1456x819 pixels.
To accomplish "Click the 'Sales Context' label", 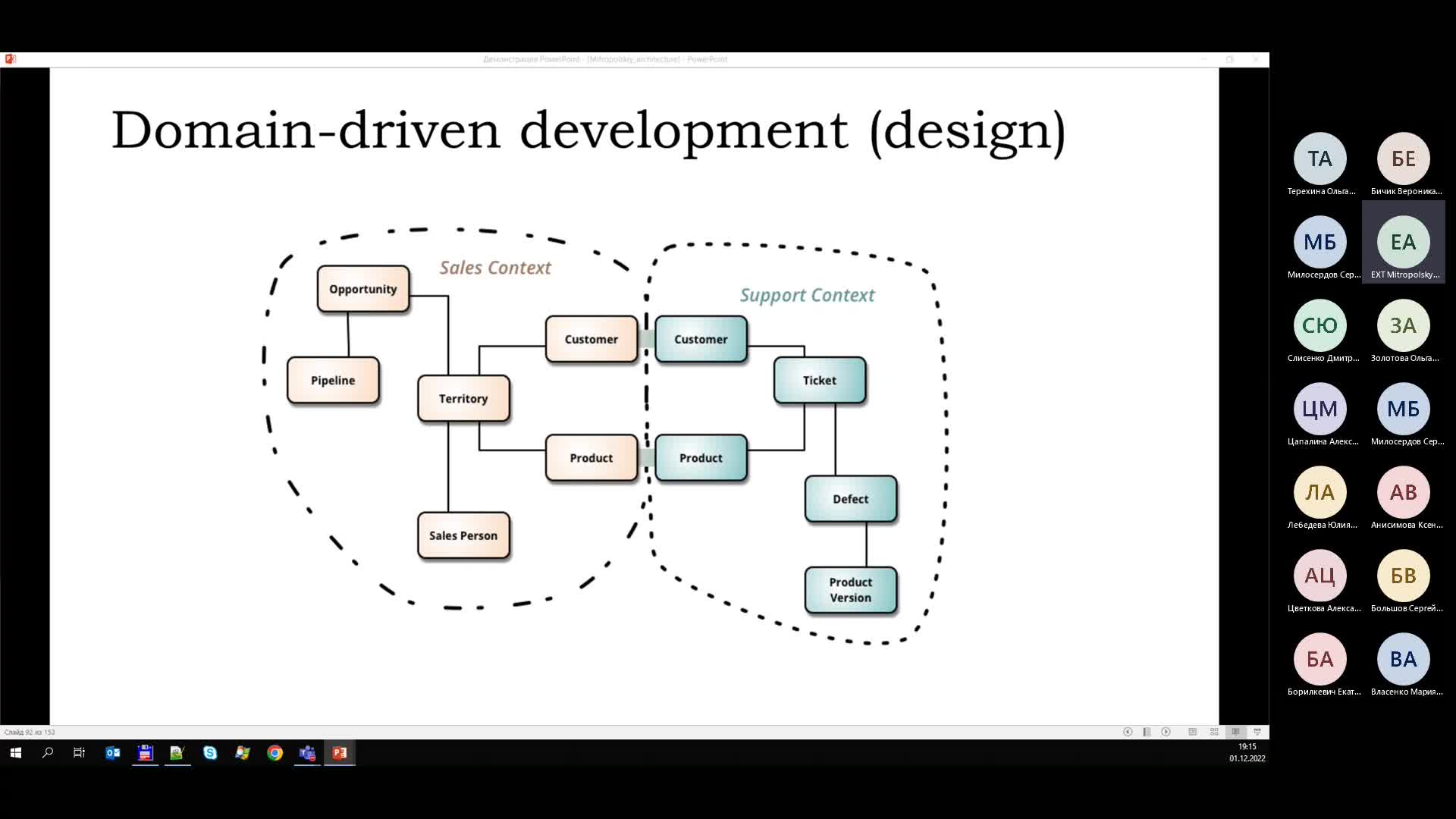I will pyautogui.click(x=495, y=268).
